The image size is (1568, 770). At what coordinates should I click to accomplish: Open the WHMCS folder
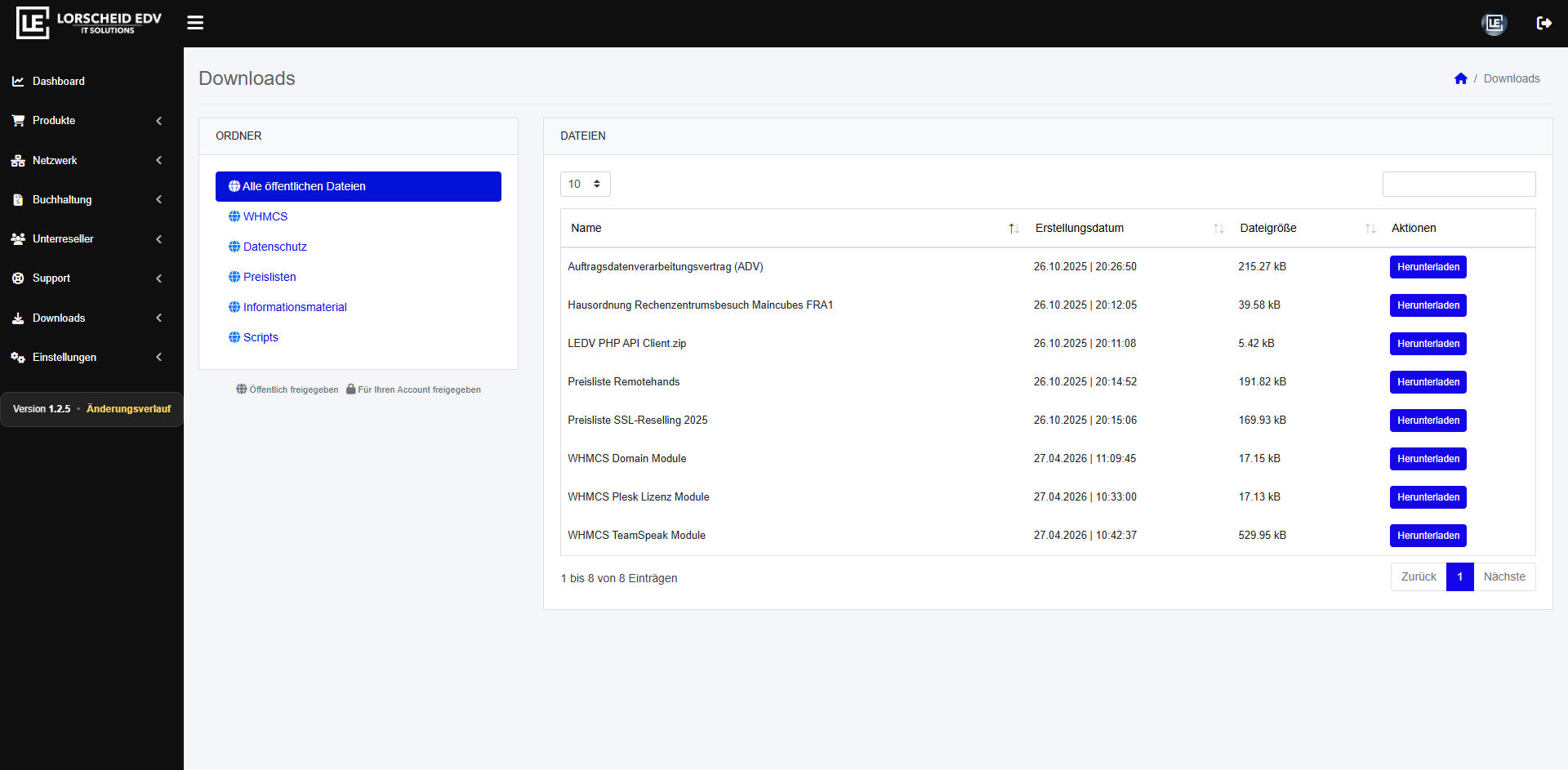pyautogui.click(x=265, y=216)
